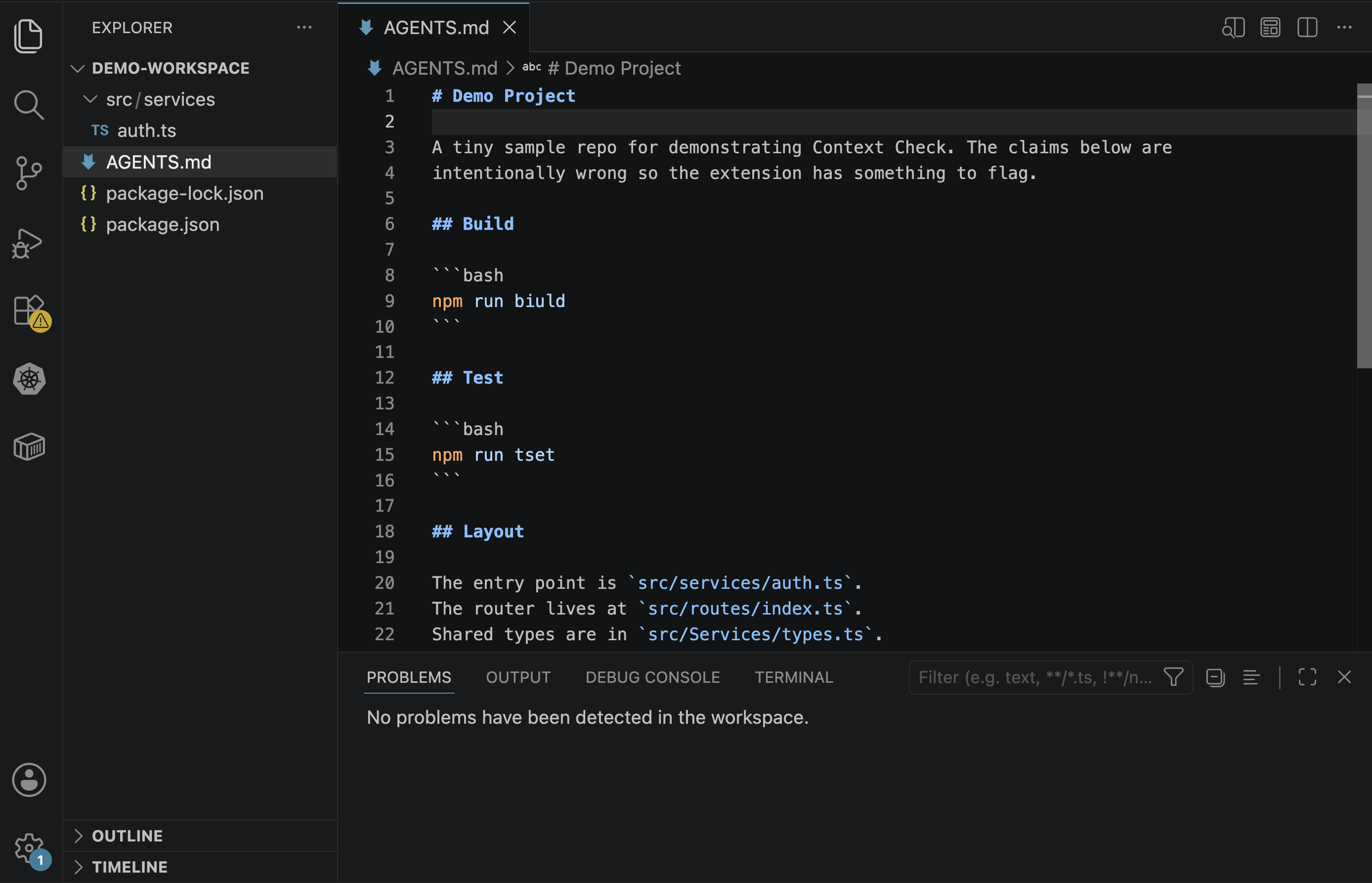The height and width of the screenshot is (883, 1372).
Task: Open the Kubernetes helm-wheel view
Action: click(x=29, y=378)
